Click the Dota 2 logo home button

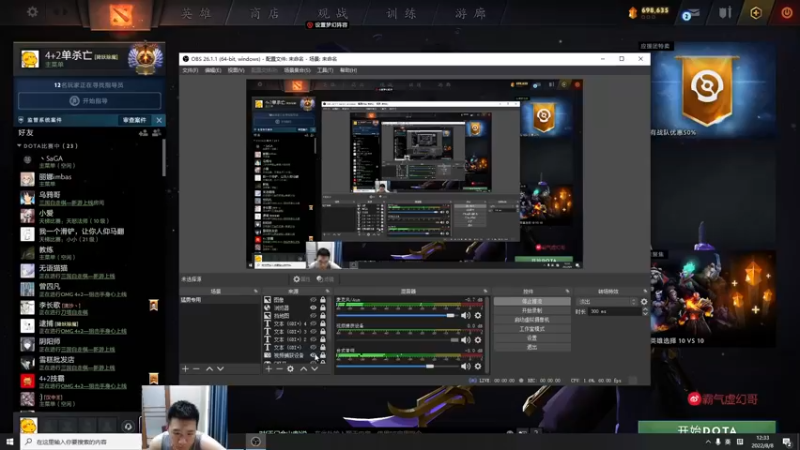click(x=121, y=14)
